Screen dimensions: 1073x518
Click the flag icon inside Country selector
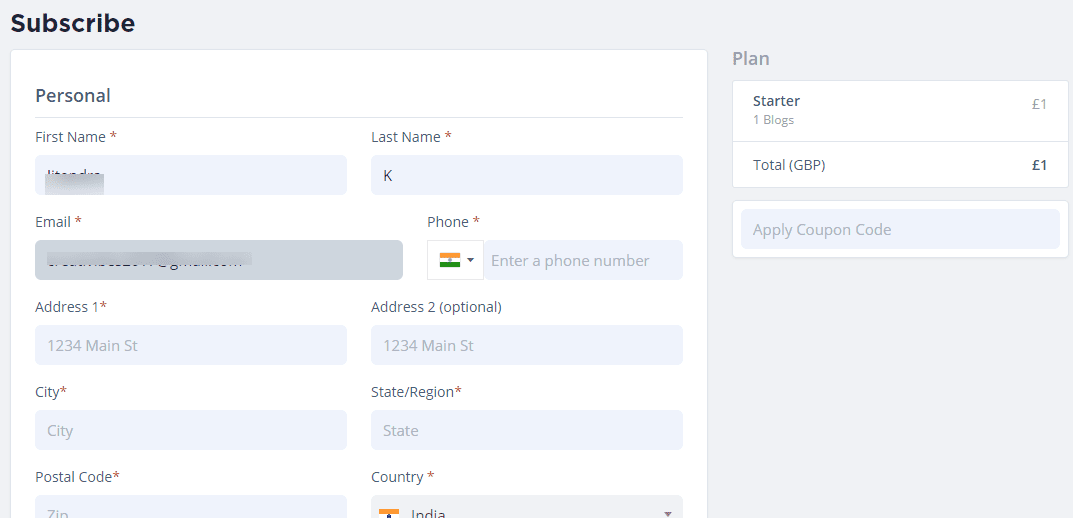[389, 513]
